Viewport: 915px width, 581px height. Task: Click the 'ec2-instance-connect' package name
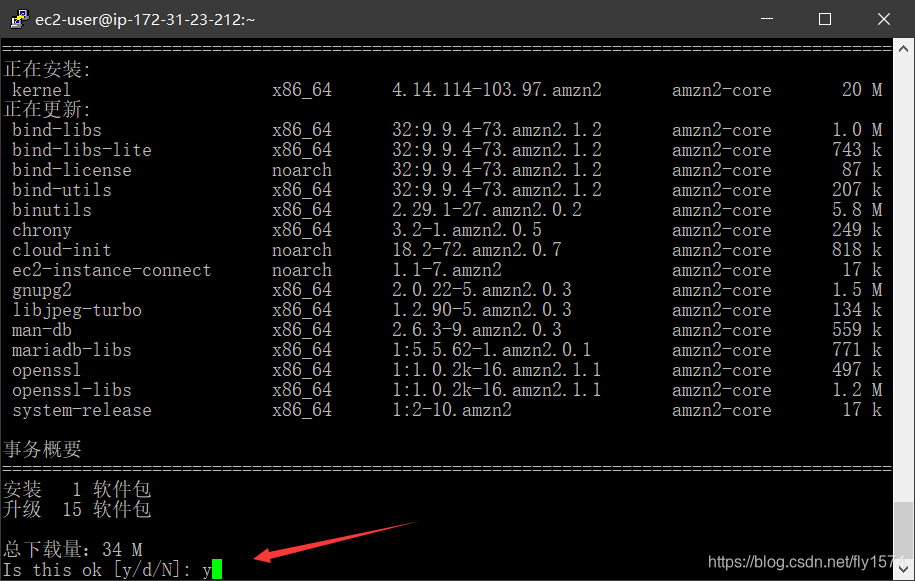tap(111, 270)
